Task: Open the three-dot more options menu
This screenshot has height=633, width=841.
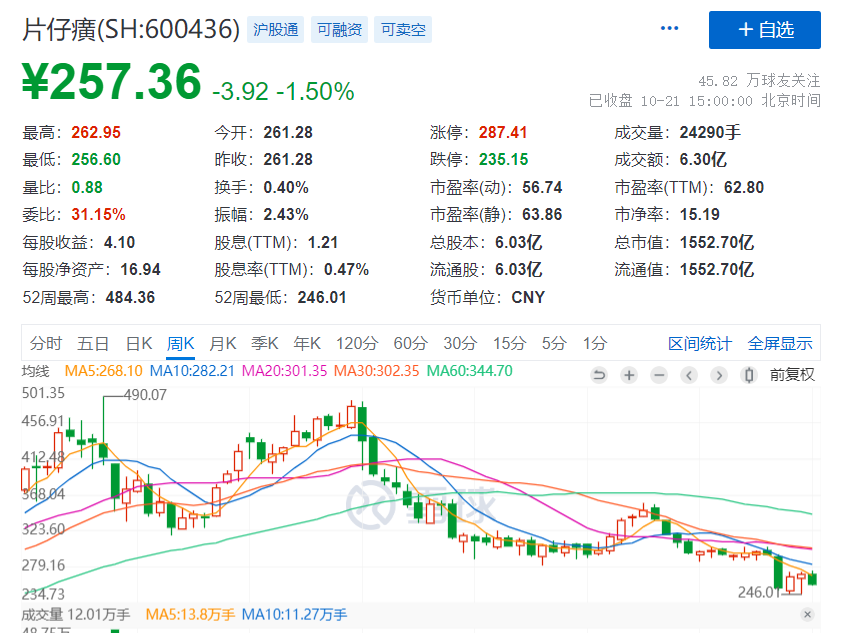Action: [x=669, y=28]
